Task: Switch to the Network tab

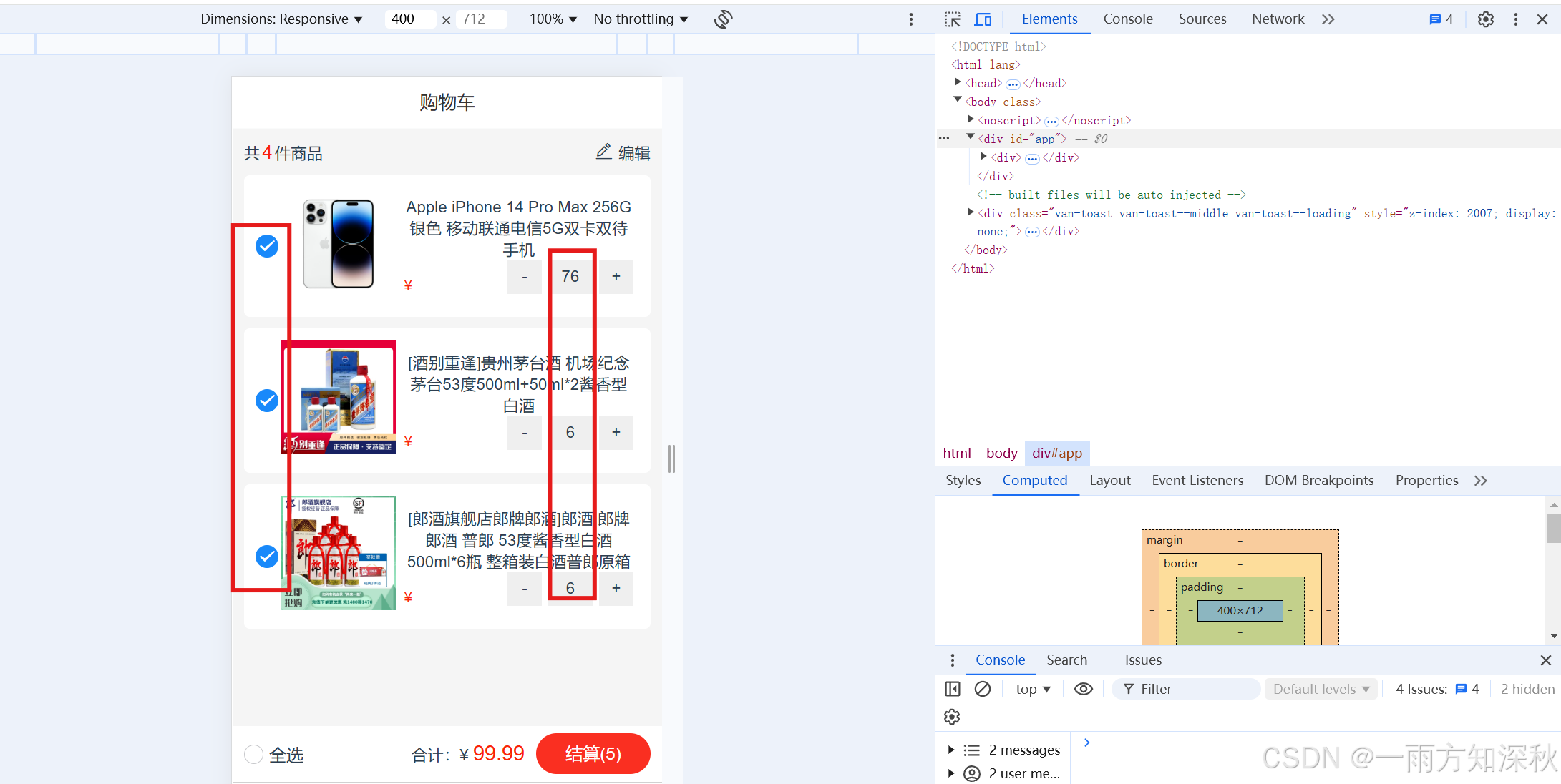Action: pyautogui.click(x=1278, y=19)
